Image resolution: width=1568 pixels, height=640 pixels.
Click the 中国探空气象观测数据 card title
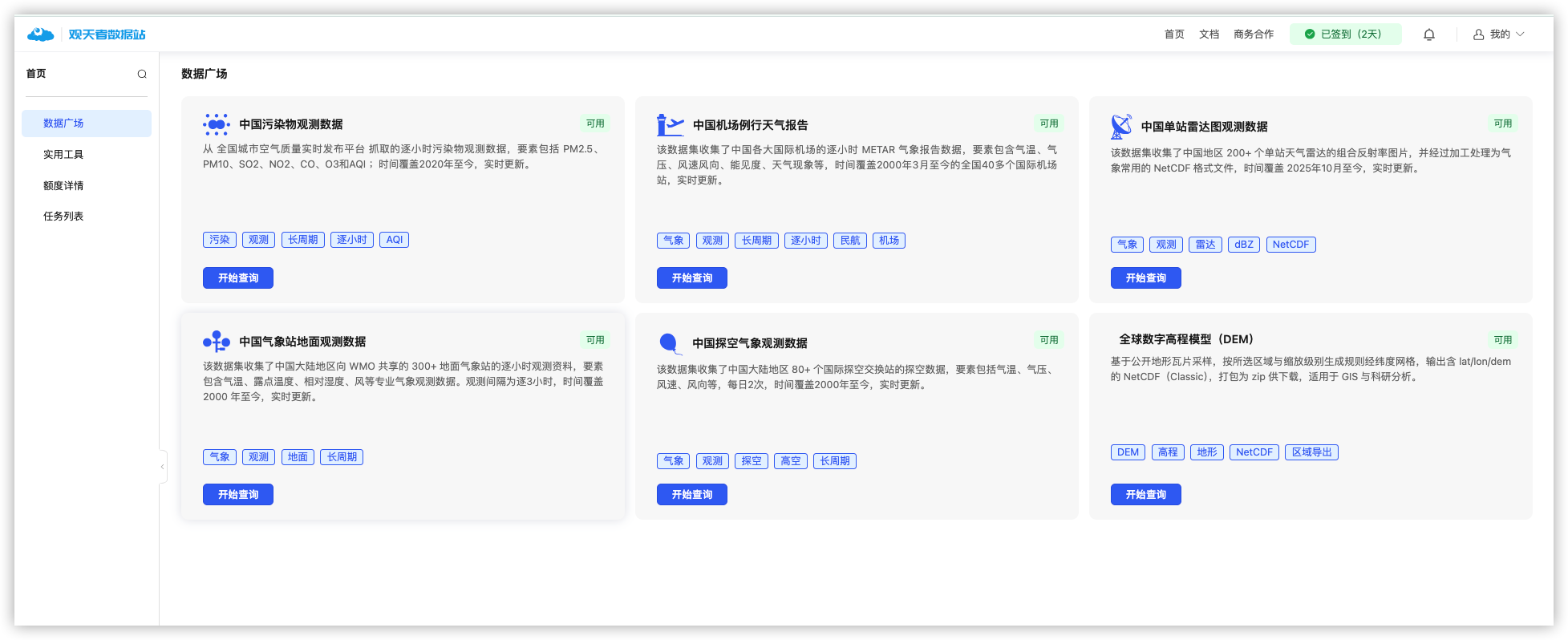750,343
